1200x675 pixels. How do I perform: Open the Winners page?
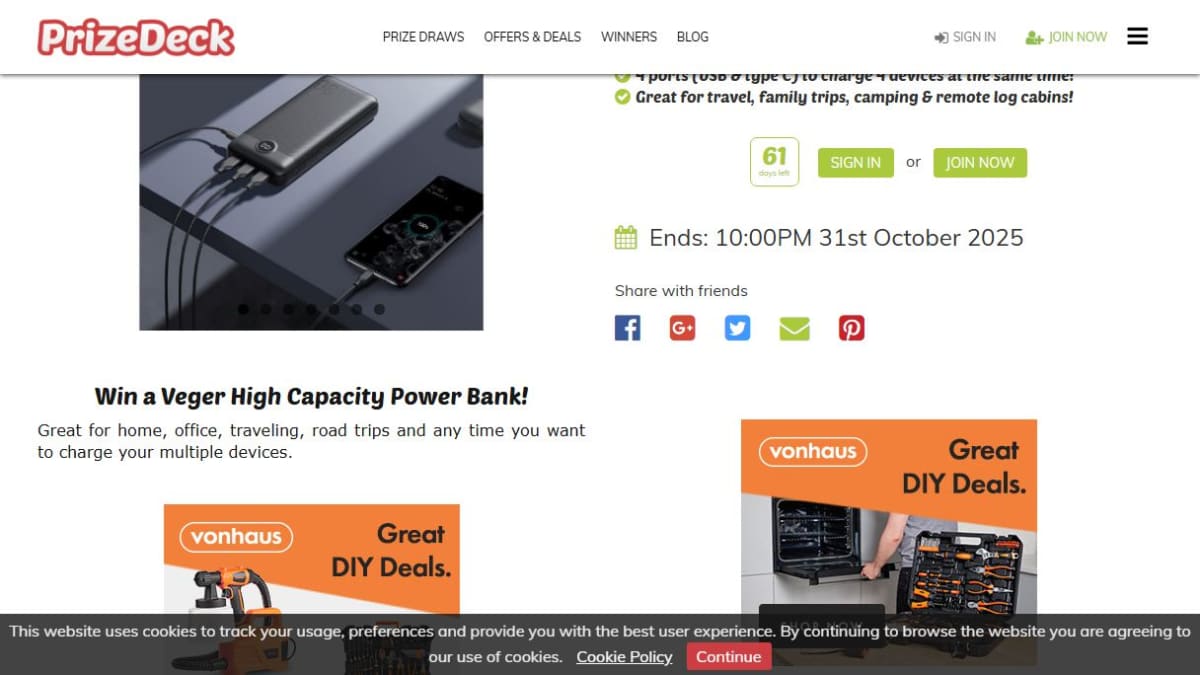click(629, 37)
